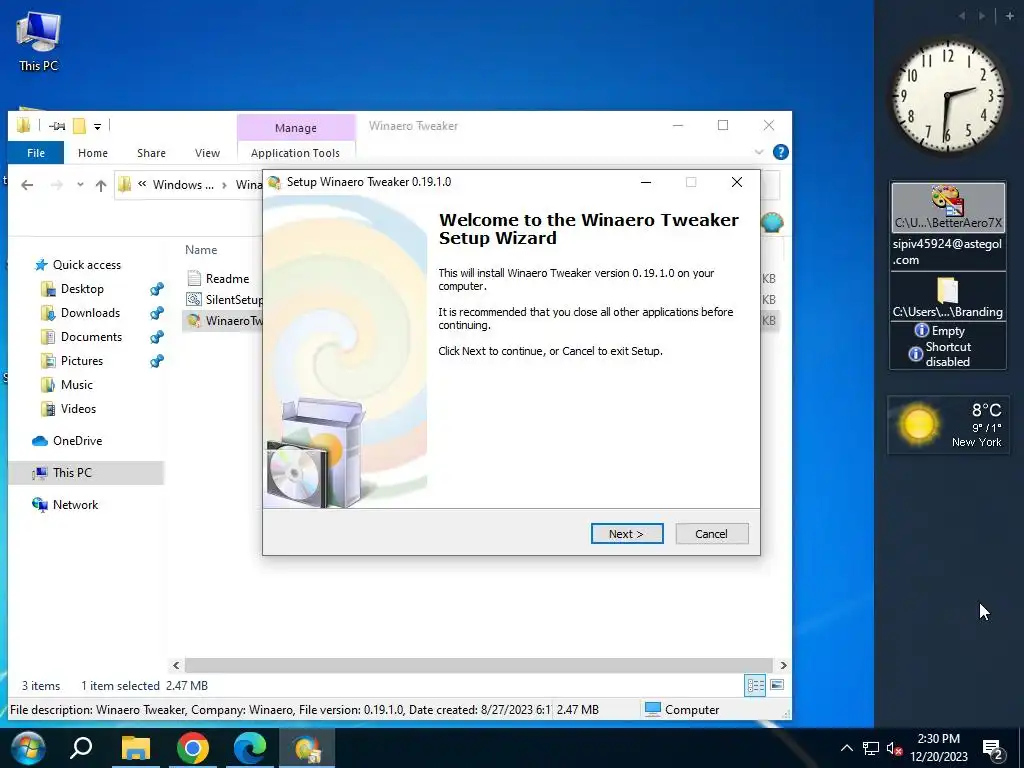Click Next in the Winaero Tweaker setup wizard

pyautogui.click(x=627, y=534)
